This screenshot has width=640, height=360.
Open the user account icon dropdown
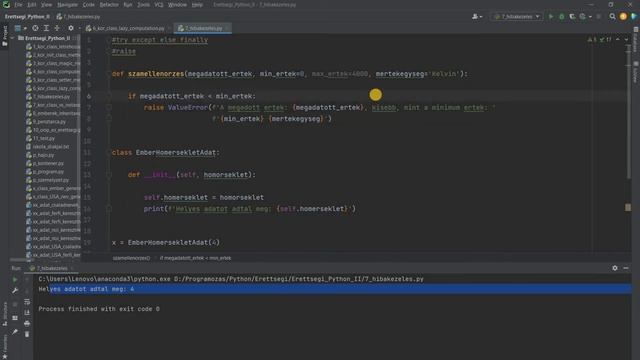[477, 17]
